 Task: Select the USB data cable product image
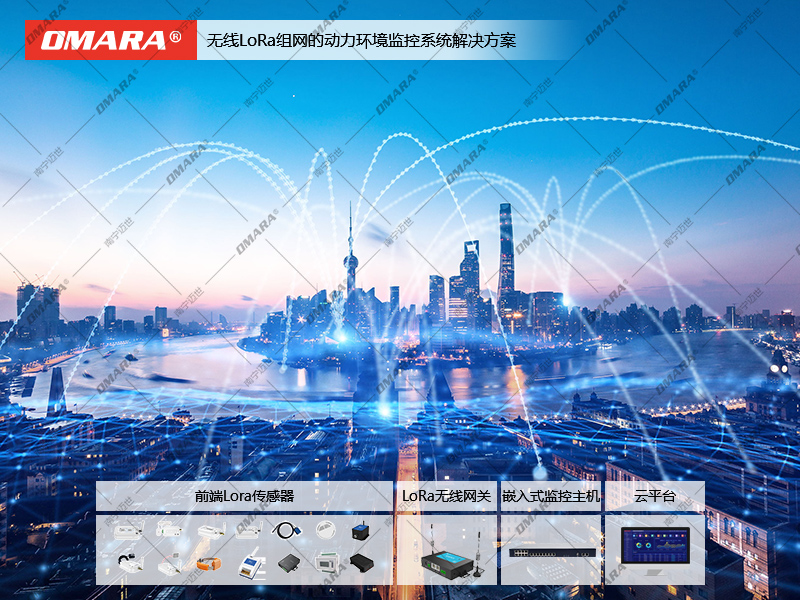(287, 530)
